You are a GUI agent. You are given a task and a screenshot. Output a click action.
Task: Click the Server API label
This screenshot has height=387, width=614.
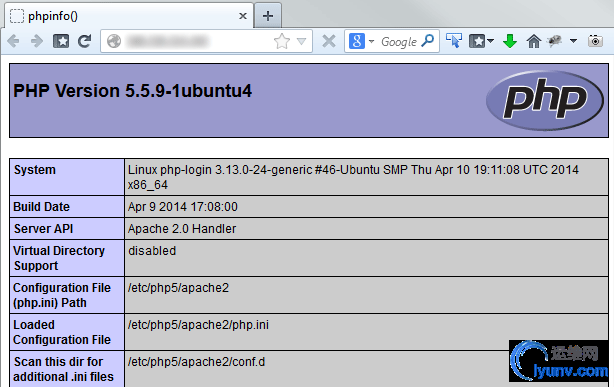tap(43, 229)
